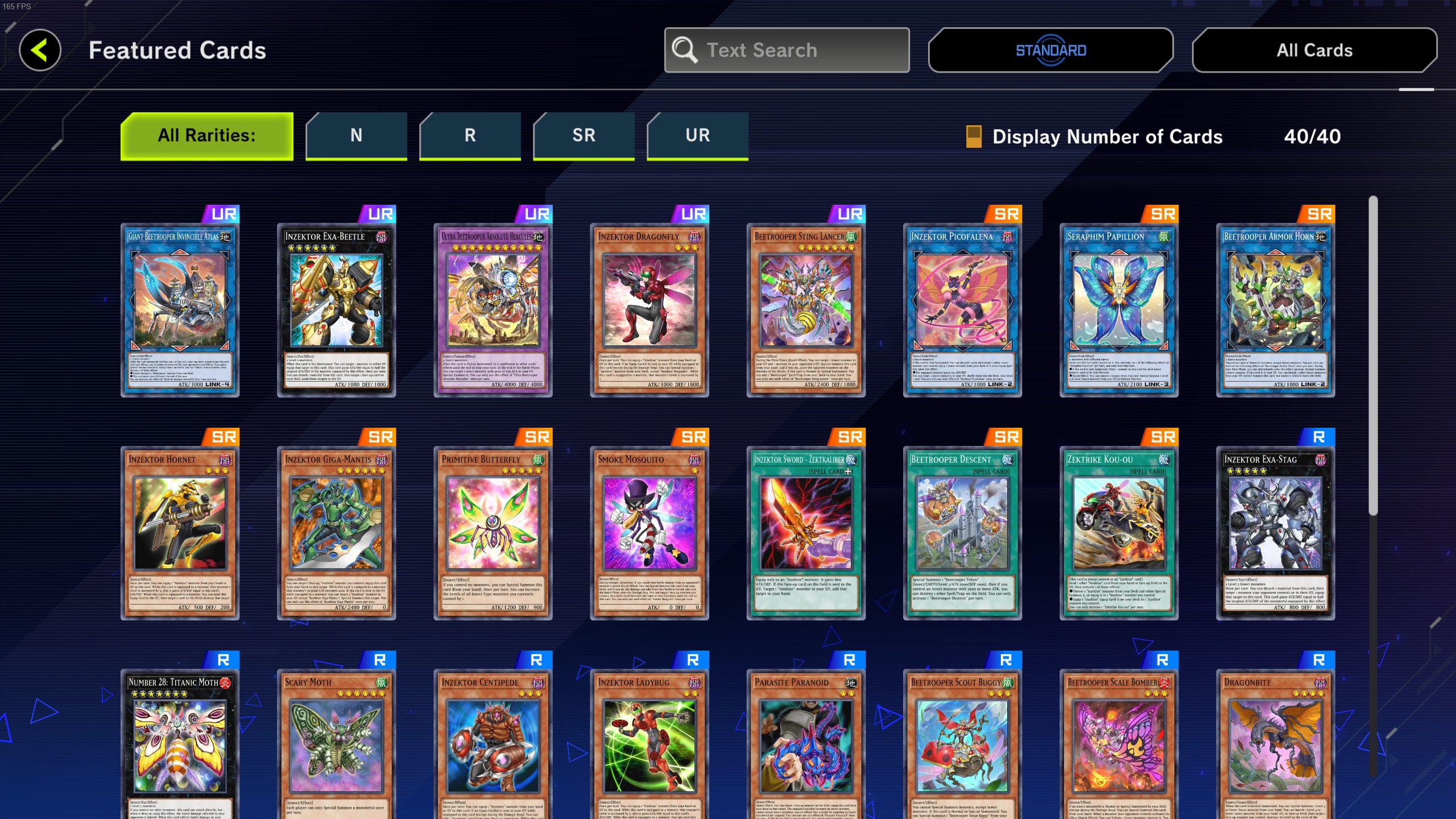Filter cards by N rarity

[x=357, y=135]
